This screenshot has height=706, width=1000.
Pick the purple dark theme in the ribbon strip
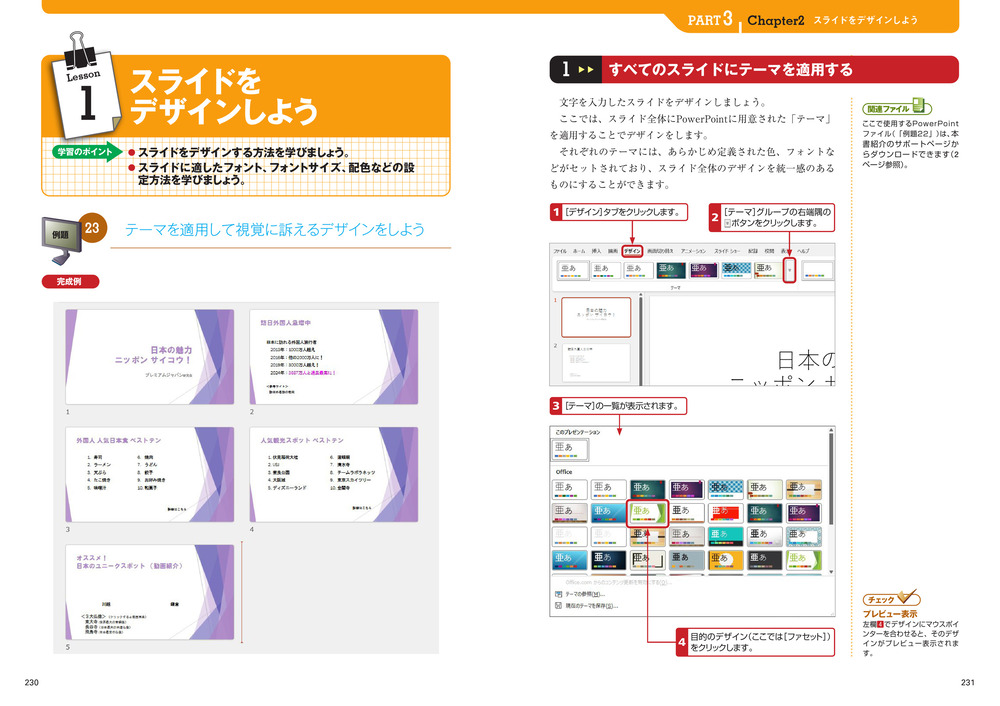tap(704, 270)
